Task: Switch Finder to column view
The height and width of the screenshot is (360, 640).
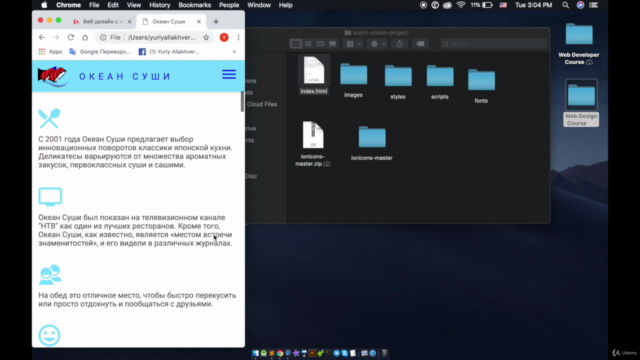Action: (320, 44)
